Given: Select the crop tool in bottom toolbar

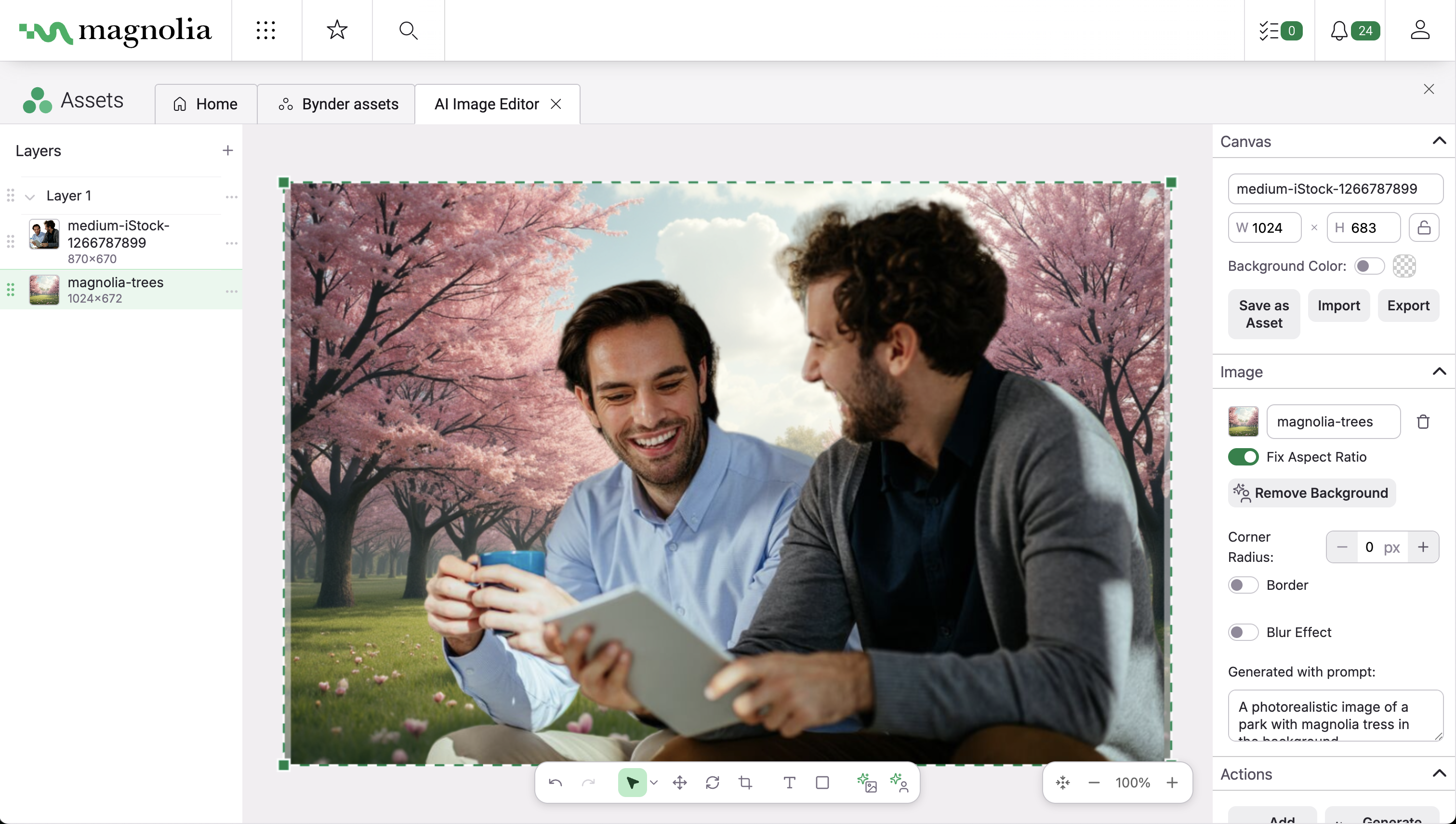Looking at the screenshot, I should tap(745, 783).
